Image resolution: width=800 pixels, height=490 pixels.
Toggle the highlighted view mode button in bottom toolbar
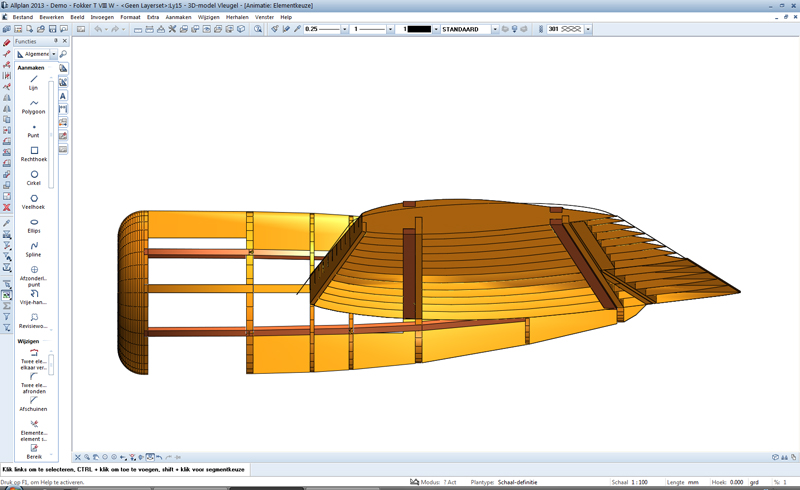click(150, 457)
